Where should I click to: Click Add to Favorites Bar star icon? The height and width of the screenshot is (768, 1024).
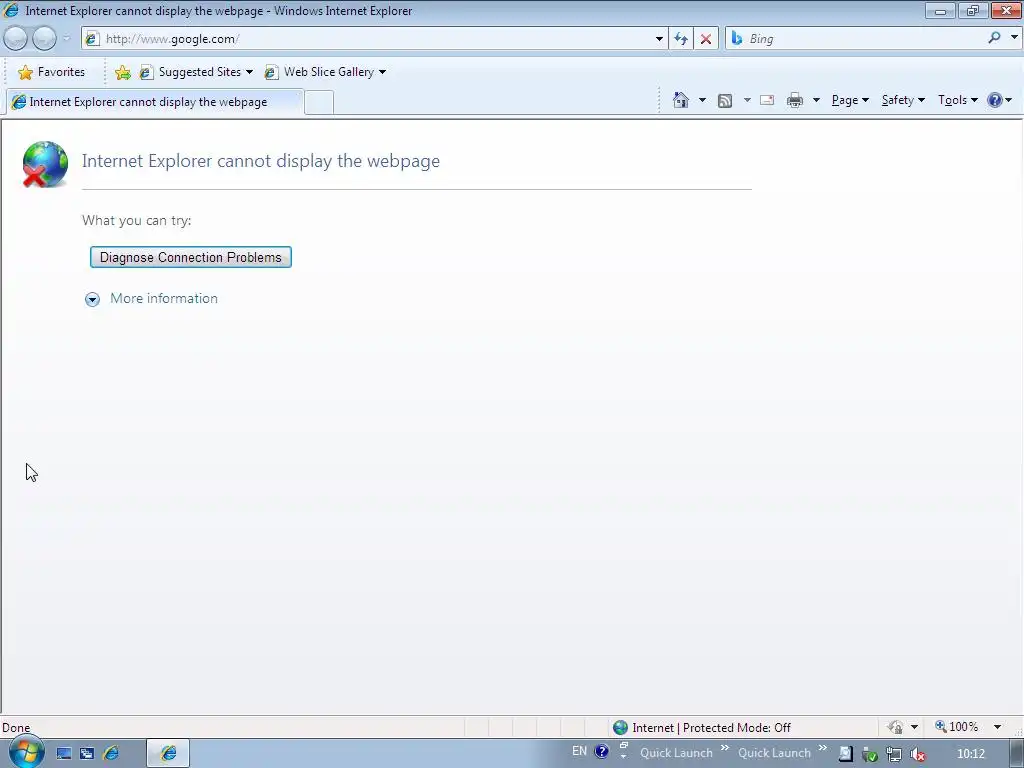pos(122,72)
